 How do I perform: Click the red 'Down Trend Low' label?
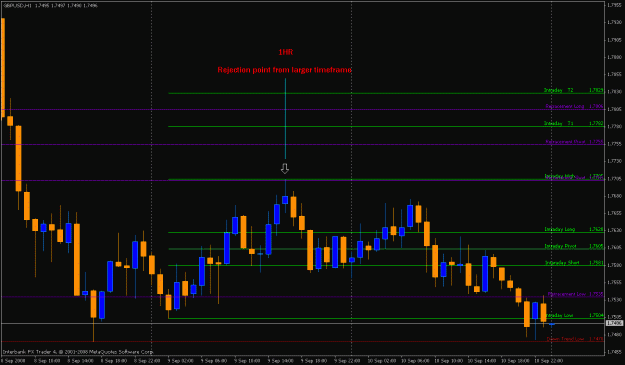pos(565,339)
